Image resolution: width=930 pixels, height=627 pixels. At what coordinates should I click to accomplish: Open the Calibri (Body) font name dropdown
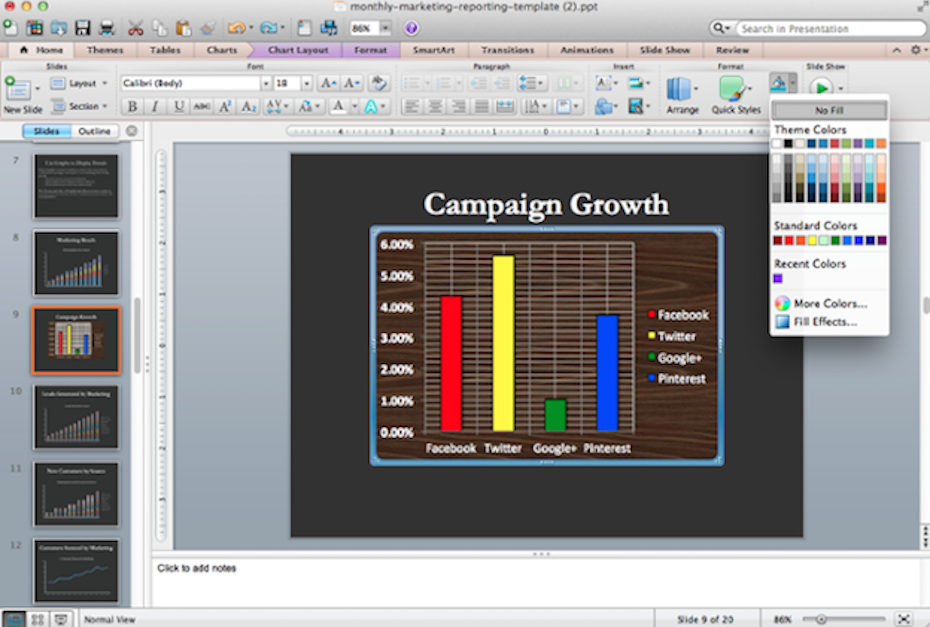[264, 84]
